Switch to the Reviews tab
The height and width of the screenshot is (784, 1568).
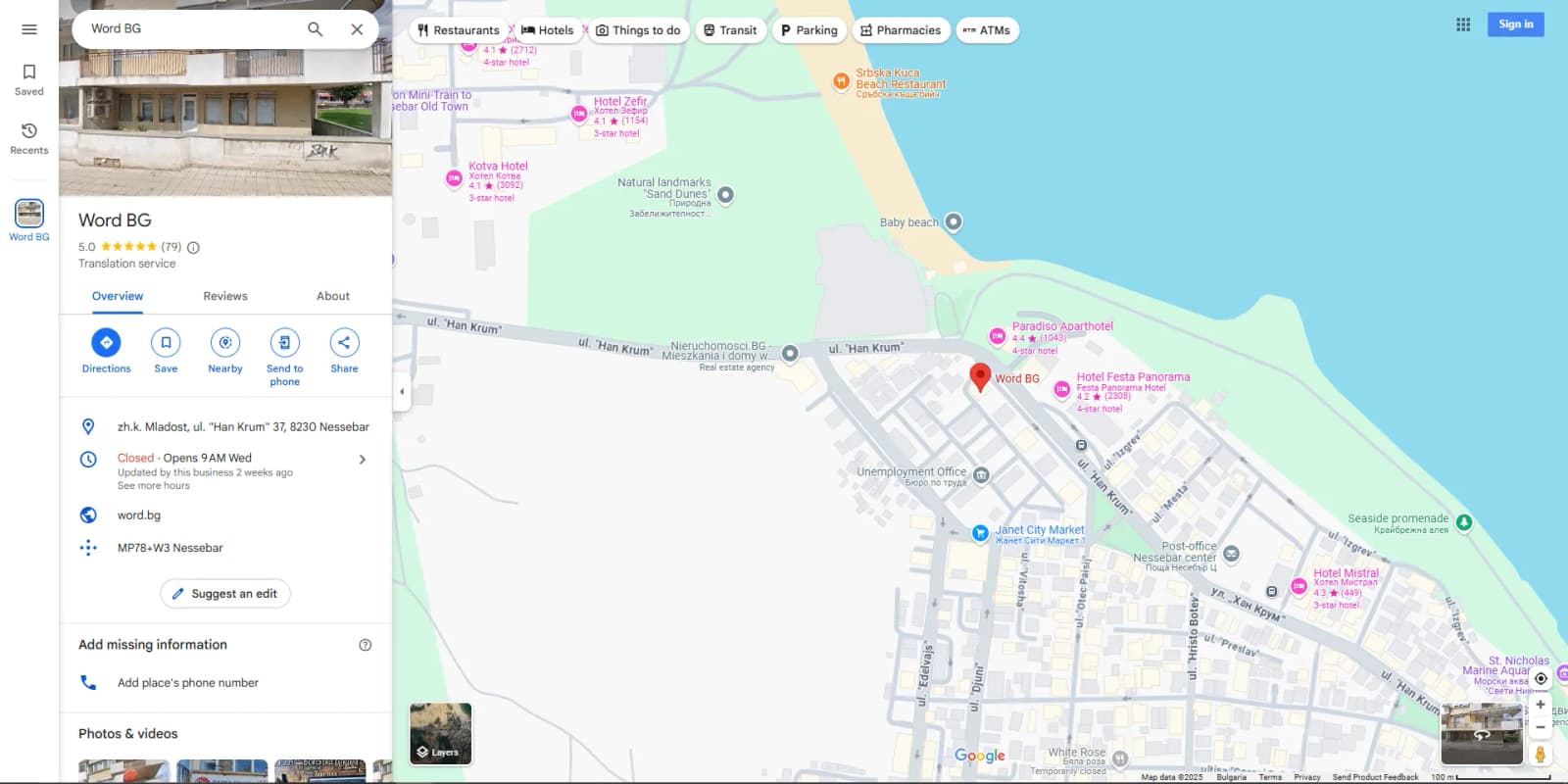[x=225, y=296]
